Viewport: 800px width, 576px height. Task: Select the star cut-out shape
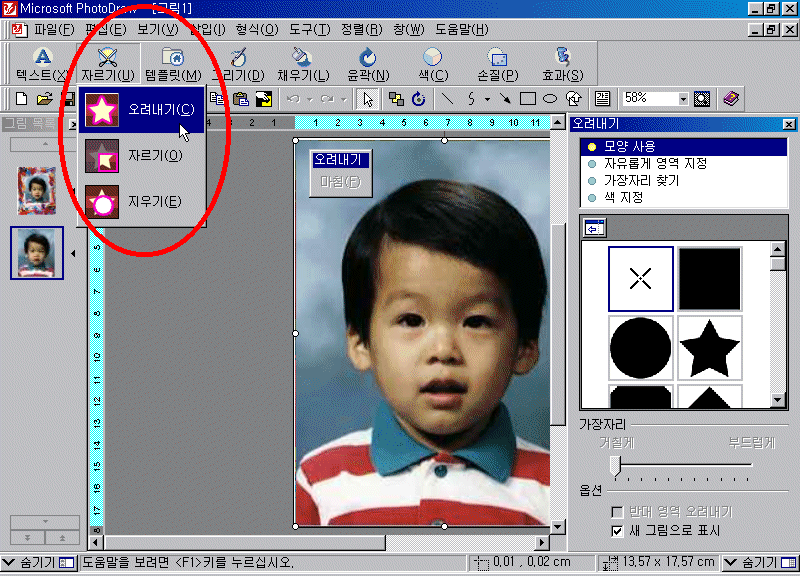point(709,347)
